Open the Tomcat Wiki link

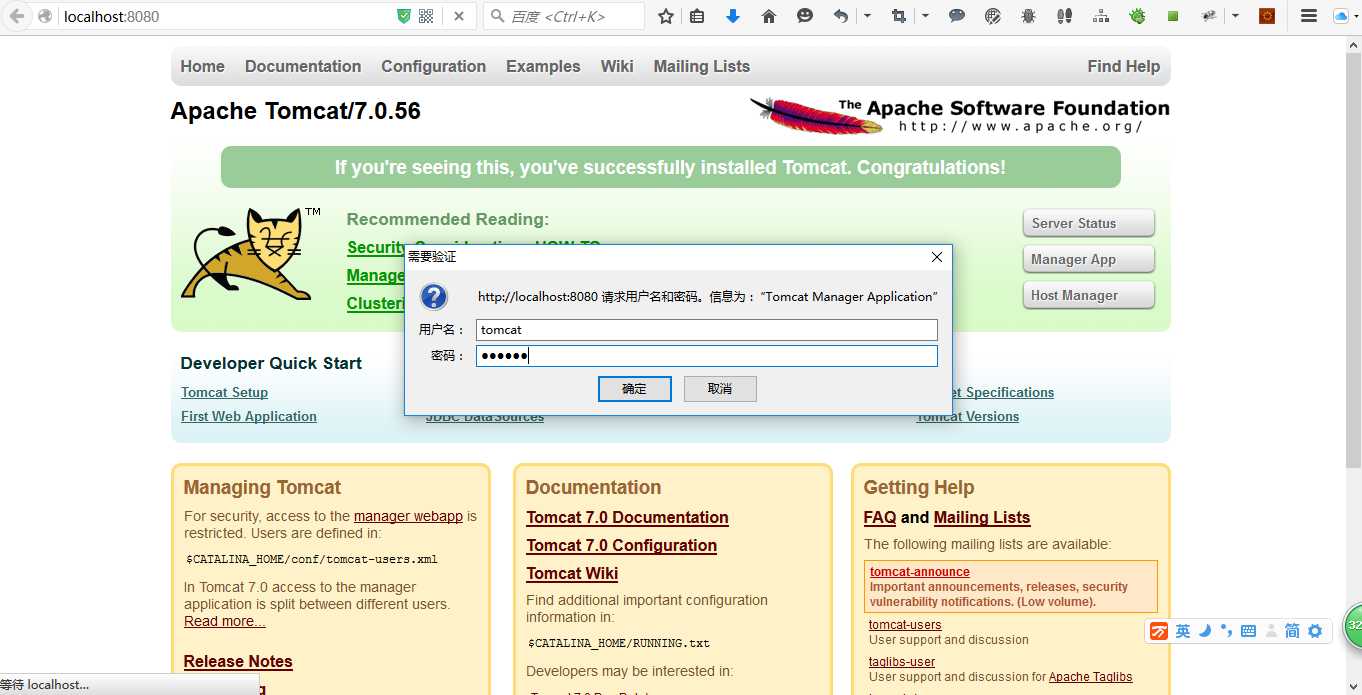pyautogui.click(x=572, y=573)
